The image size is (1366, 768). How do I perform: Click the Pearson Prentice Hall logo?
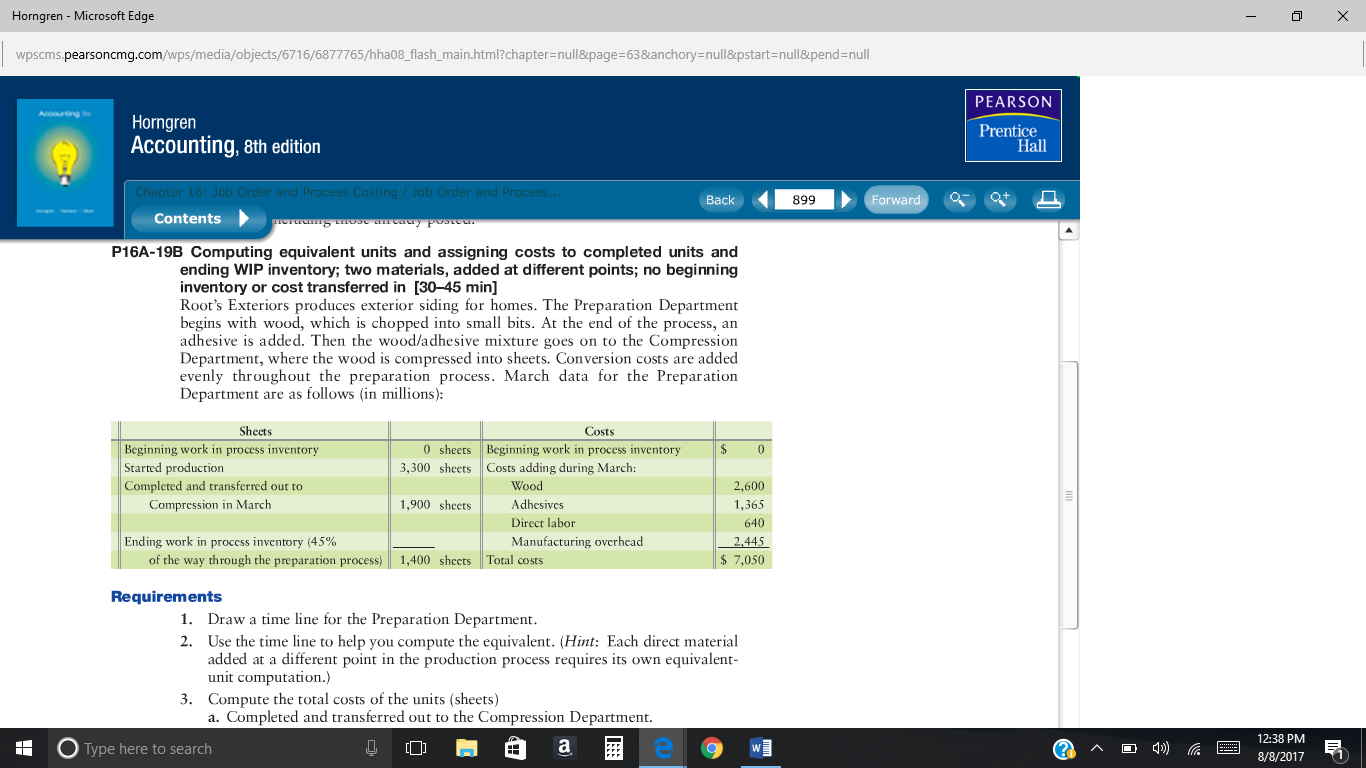click(1012, 125)
